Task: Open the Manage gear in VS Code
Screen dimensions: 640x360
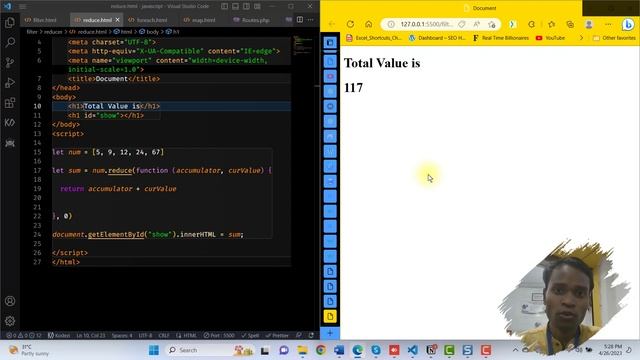Action: [10, 321]
